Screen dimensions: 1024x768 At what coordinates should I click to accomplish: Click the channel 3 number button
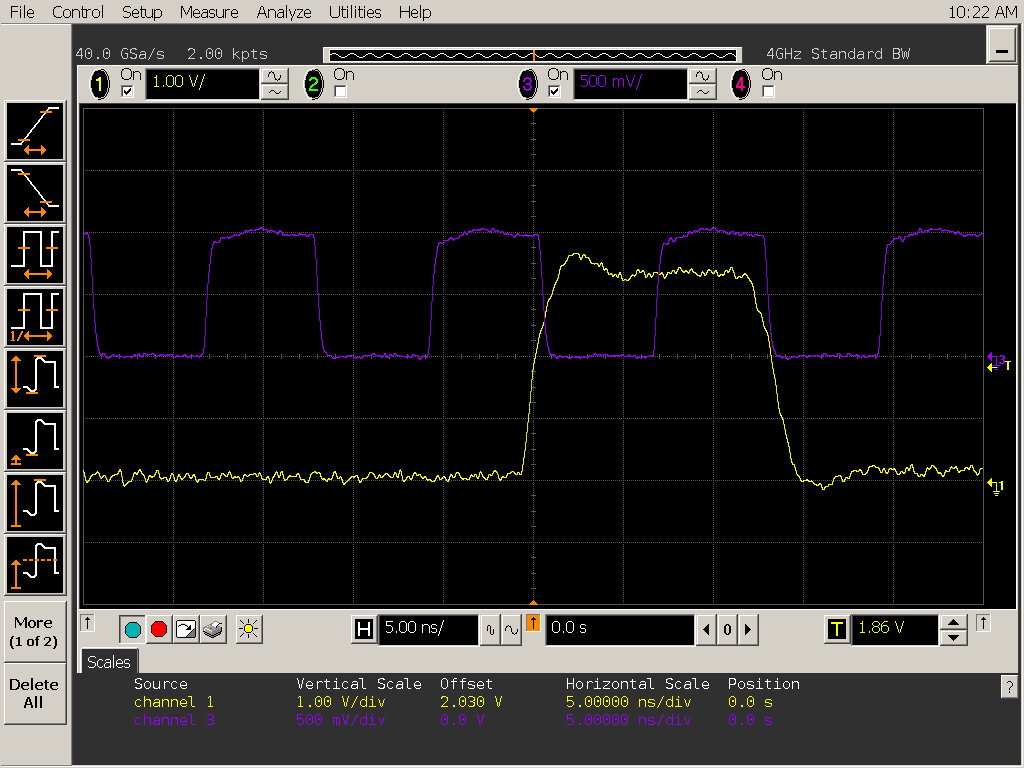coord(528,84)
